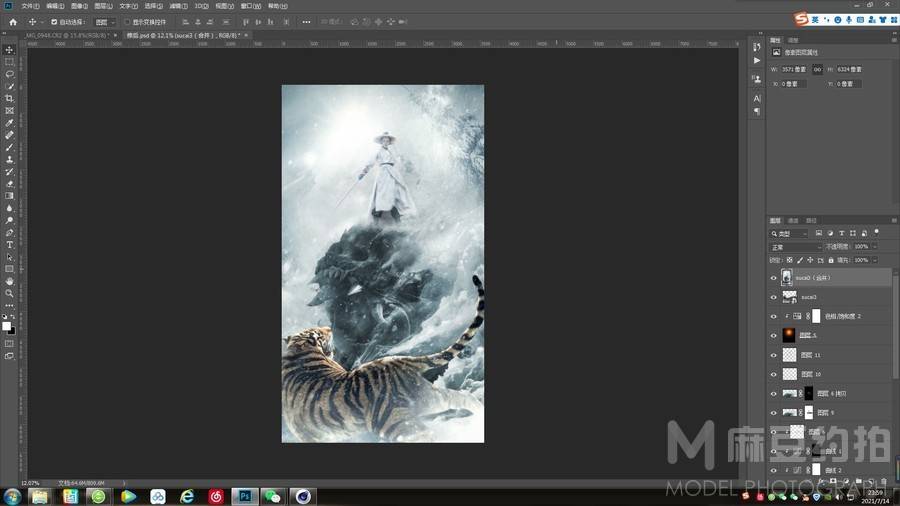
Task: Open the 图像 (Image) menu
Action: (x=79, y=6)
